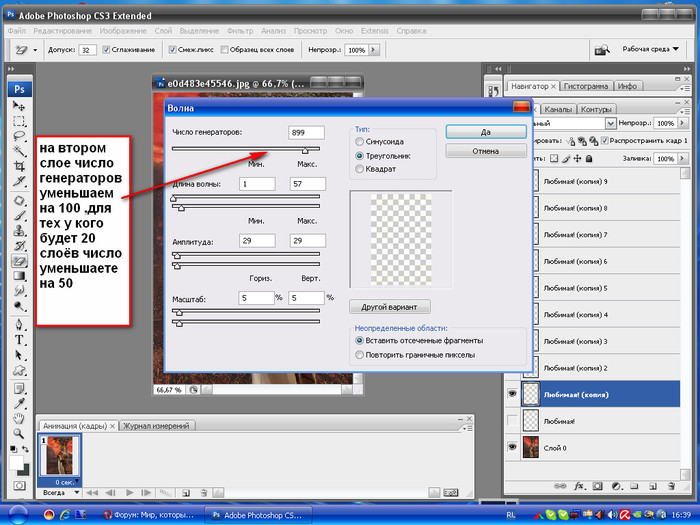
Task: Toggle Распространить кадр 1 checkbox
Action: click(x=604, y=141)
